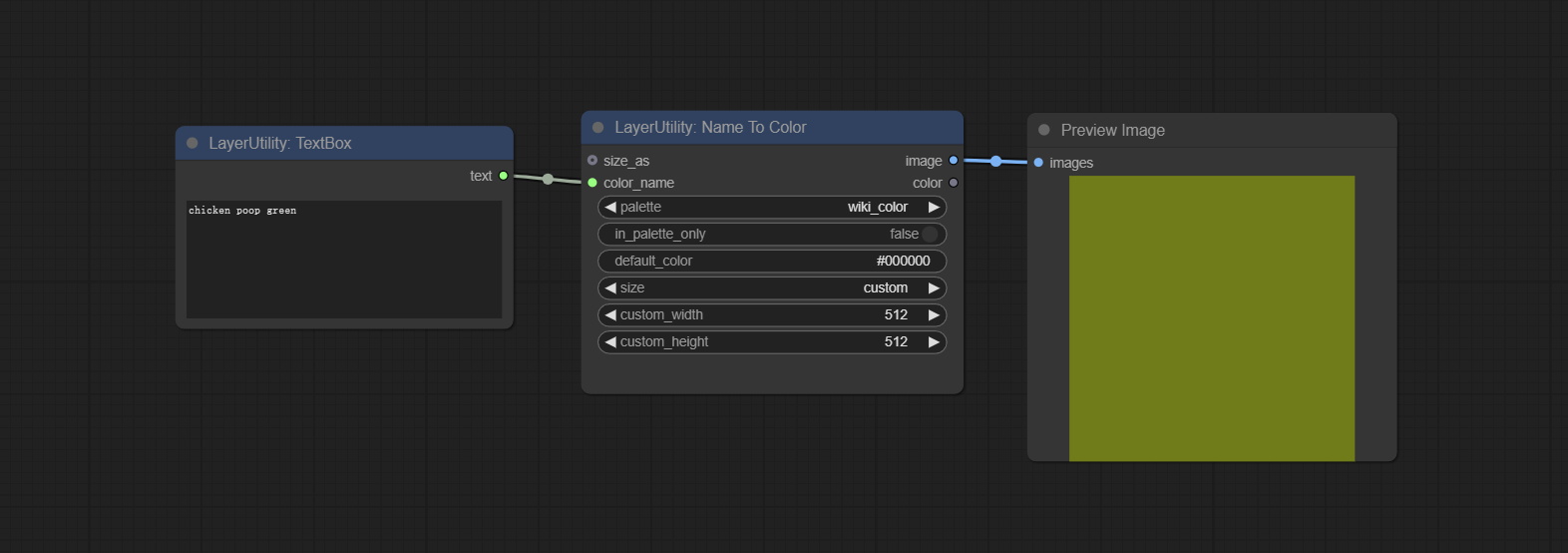Select the olive green preview image
The width and height of the screenshot is (1568, 553).
(x=1212, y=318)
